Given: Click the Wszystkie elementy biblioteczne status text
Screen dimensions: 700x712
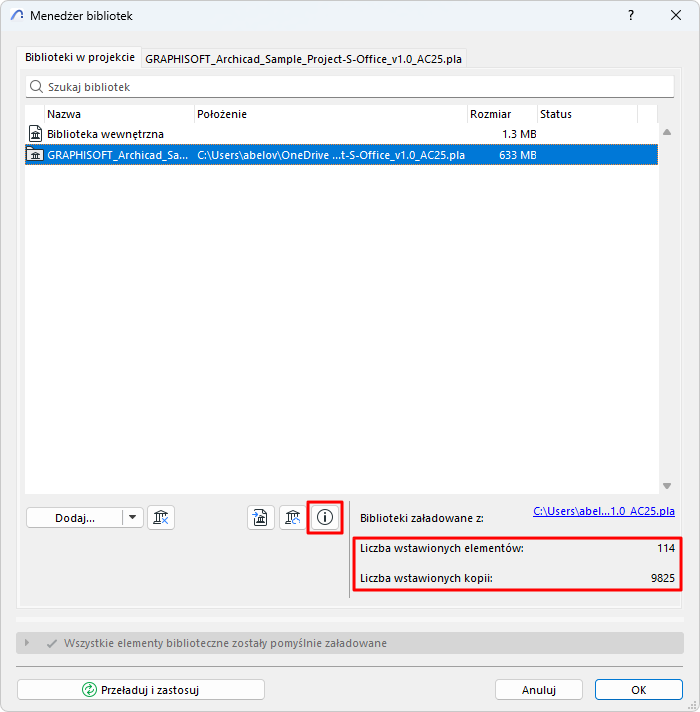Looking at the screenshot, I should pyautogui.click(x=225, y=643).
